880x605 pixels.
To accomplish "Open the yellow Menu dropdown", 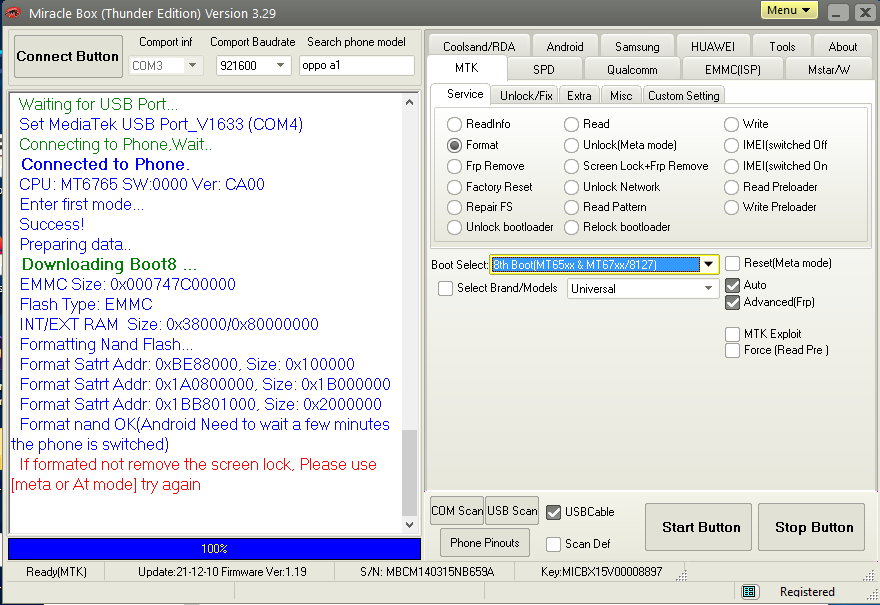I will 789,10.
